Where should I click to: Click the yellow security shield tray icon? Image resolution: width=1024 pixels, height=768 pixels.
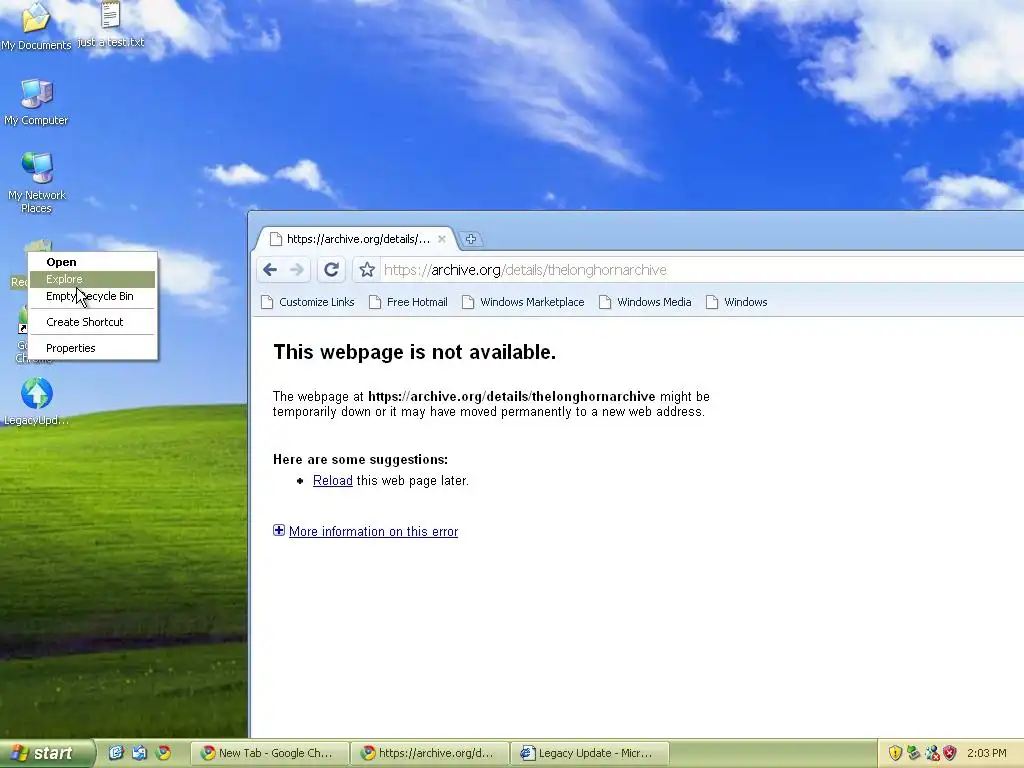click(x=895, y=753)
